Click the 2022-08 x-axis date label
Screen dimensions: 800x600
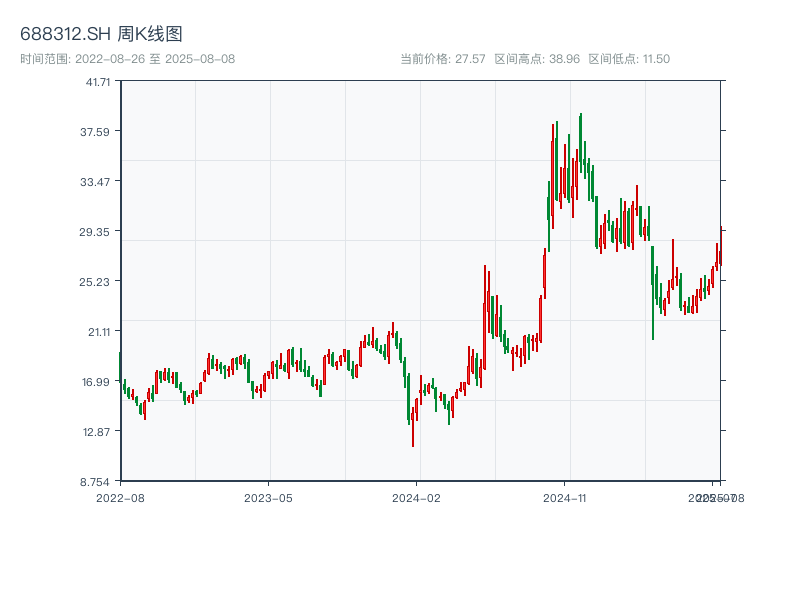tap(120, 497)
